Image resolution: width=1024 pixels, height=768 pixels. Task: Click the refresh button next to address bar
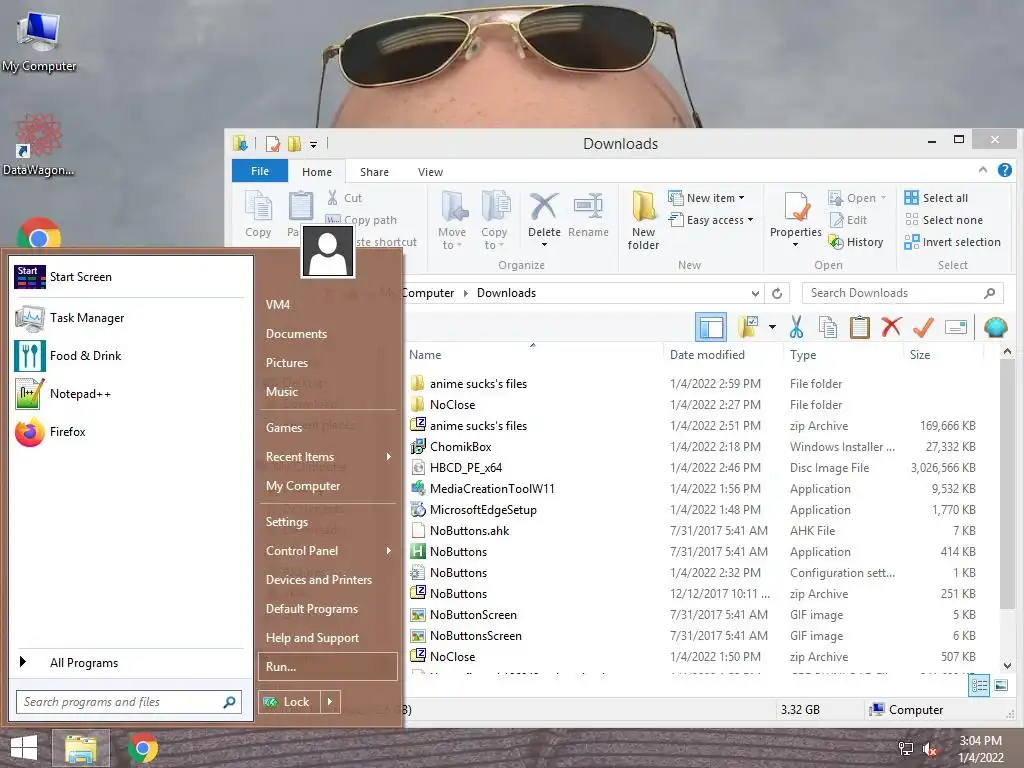pos(777,293)
